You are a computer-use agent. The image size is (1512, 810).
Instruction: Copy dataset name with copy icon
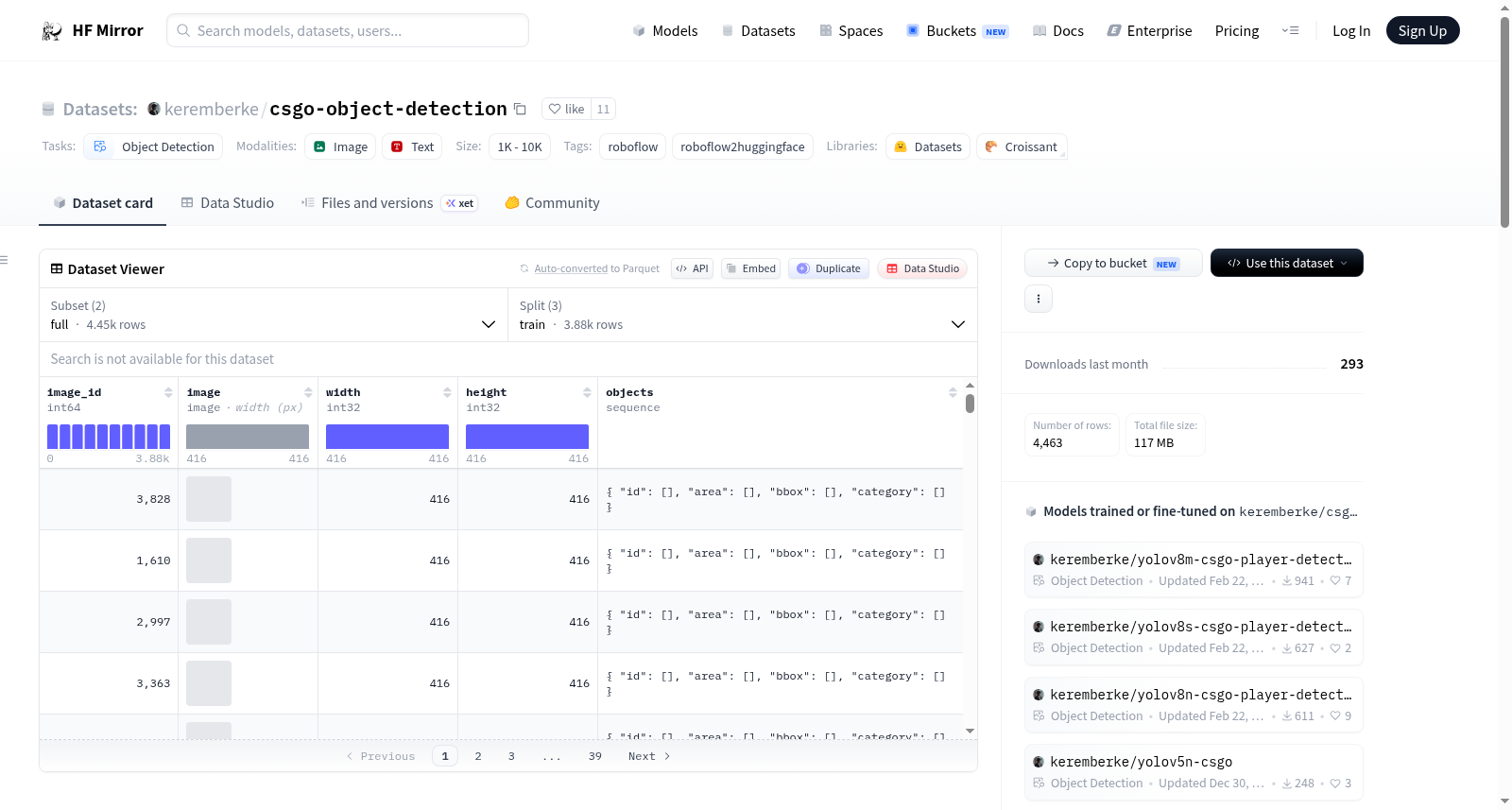[520, 109]
